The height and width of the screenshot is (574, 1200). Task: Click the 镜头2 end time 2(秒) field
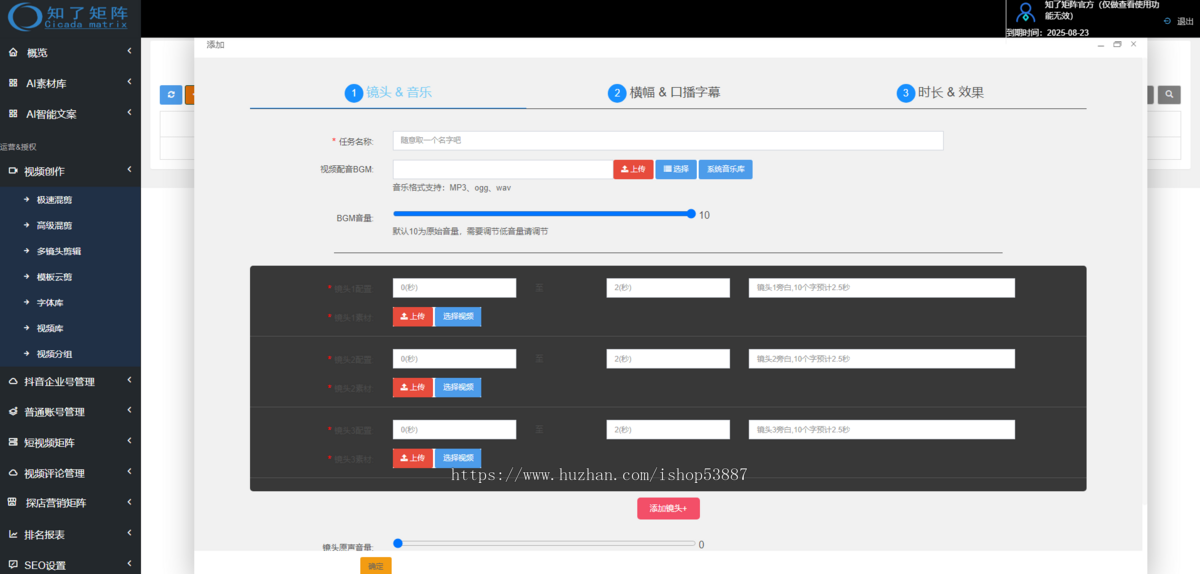pyautogui.click(x=668, y=359)
